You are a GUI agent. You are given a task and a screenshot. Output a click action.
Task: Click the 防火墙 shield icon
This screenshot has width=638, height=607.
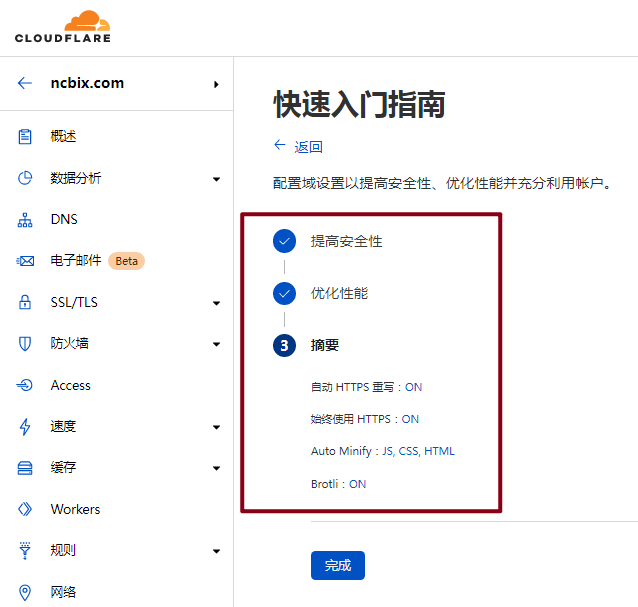tap(25, 344)
